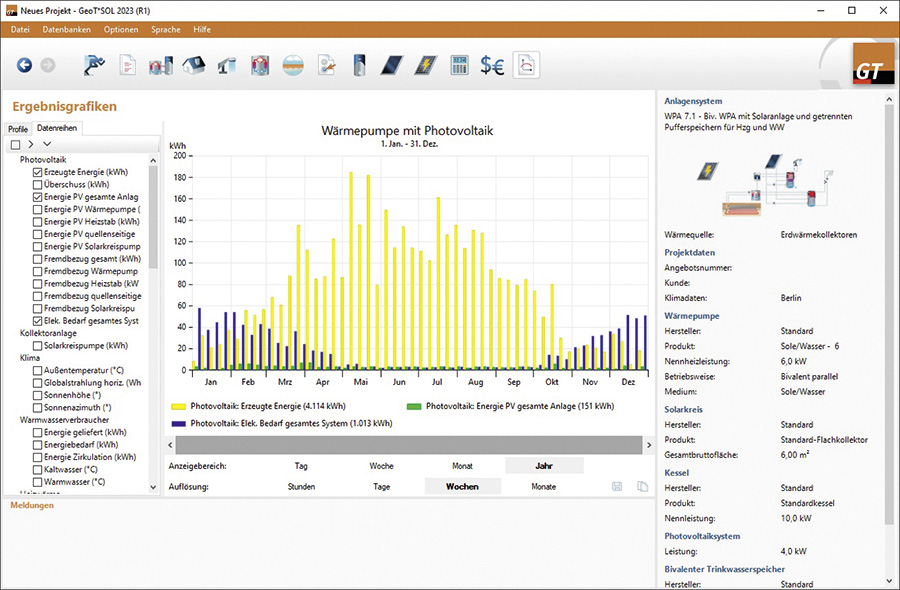Switch to the Profile tab
Screen dimensions: 900x590
[18, 129]
